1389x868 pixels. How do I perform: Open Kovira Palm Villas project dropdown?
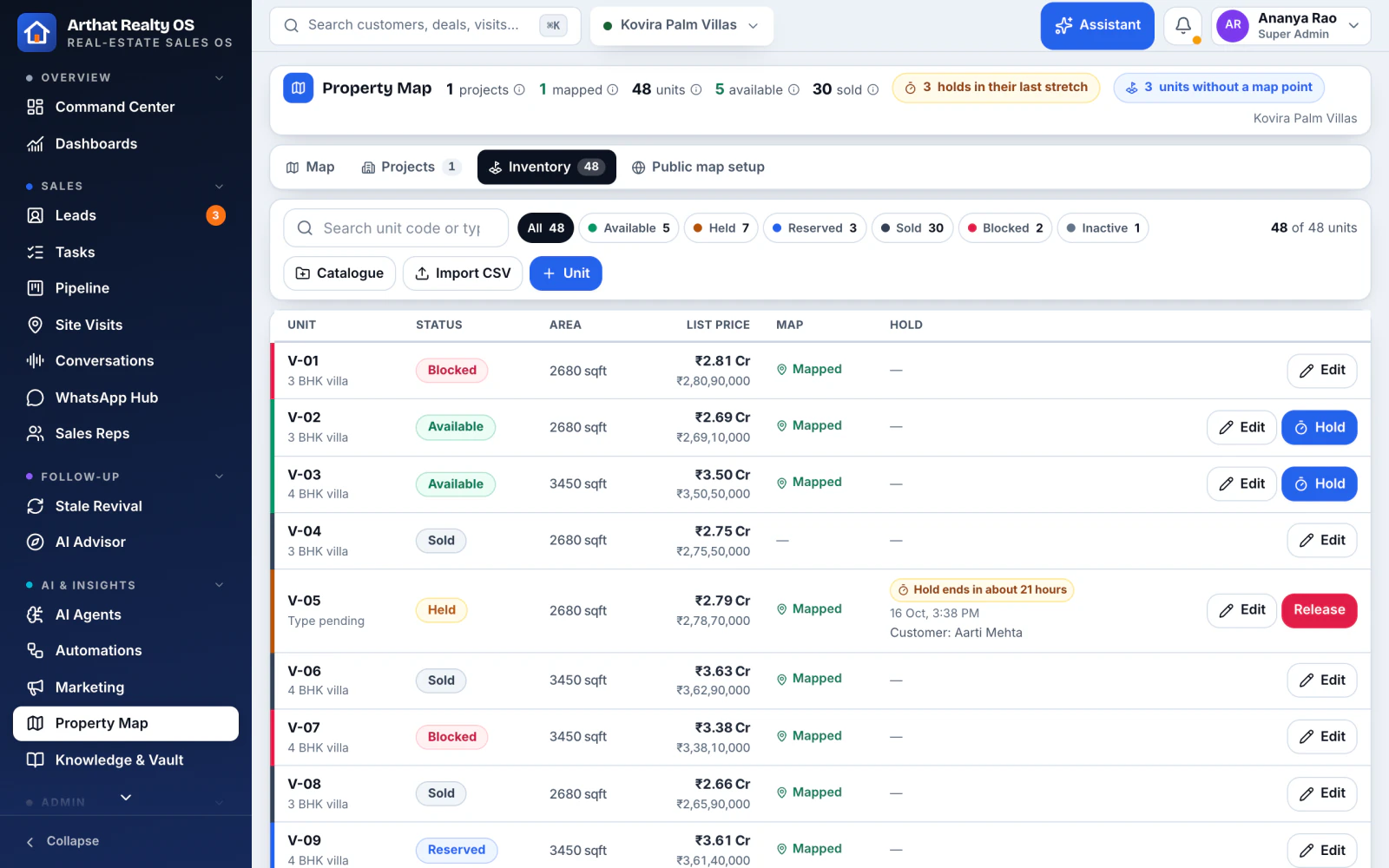681,25
